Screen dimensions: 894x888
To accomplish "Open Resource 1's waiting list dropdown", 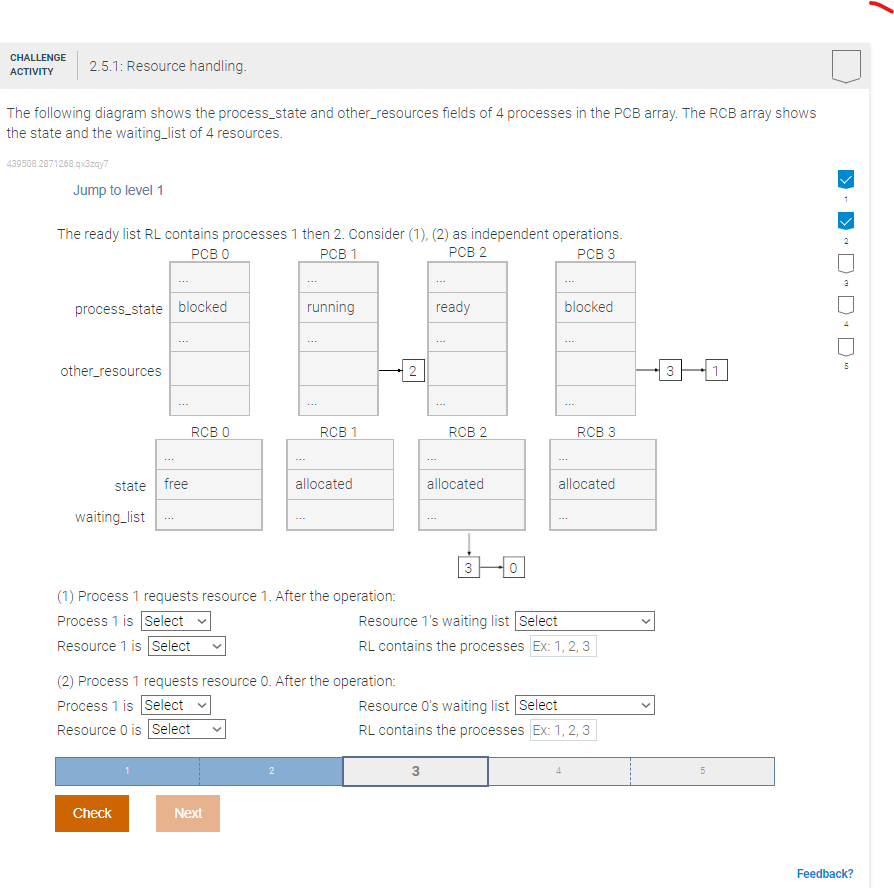I will pyautogui.click(x=584, y=620).
